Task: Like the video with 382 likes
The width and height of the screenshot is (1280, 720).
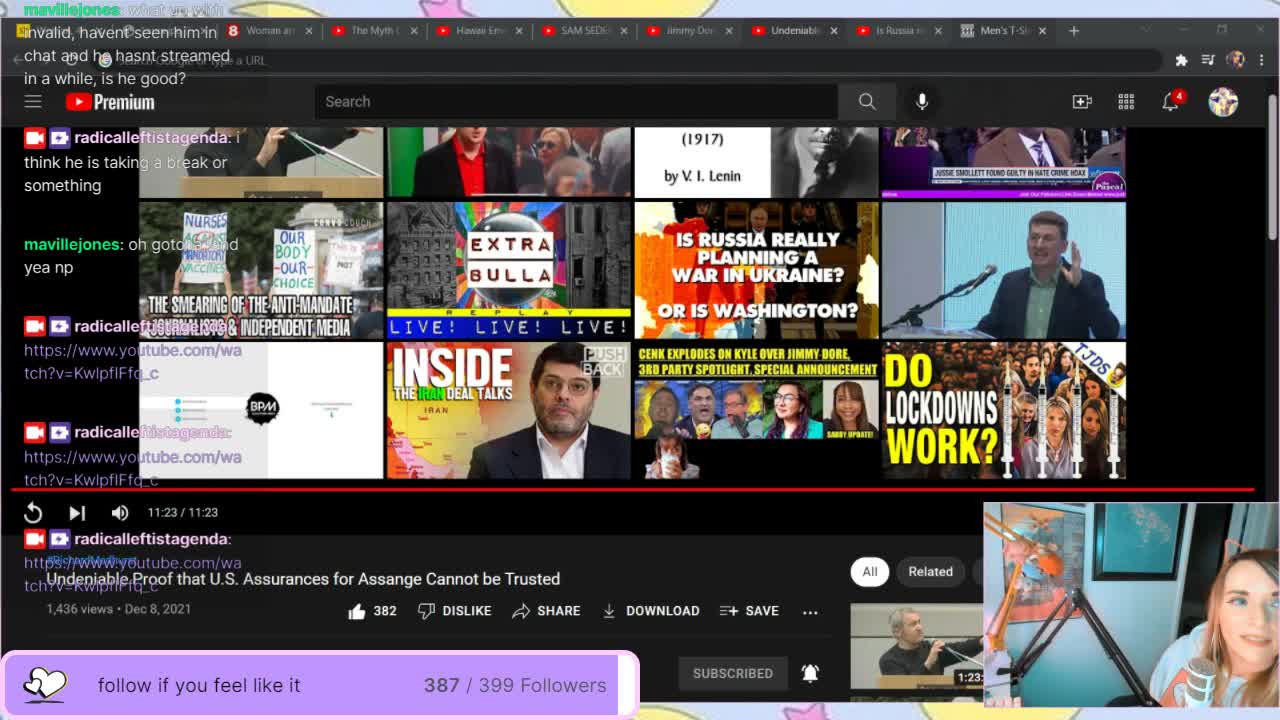Action: [371, 610]
